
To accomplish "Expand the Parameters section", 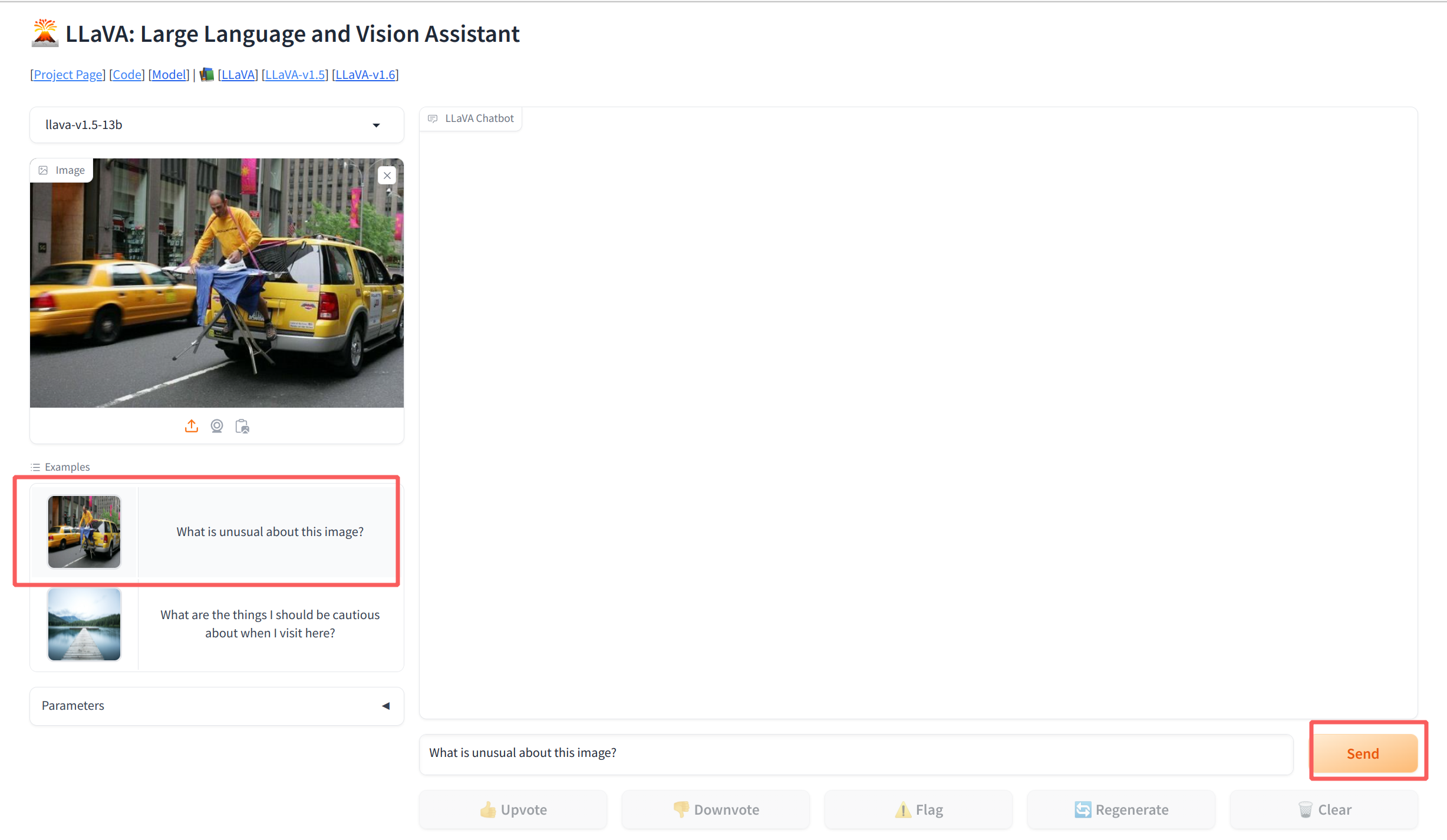I will click(x=73, y=706).
